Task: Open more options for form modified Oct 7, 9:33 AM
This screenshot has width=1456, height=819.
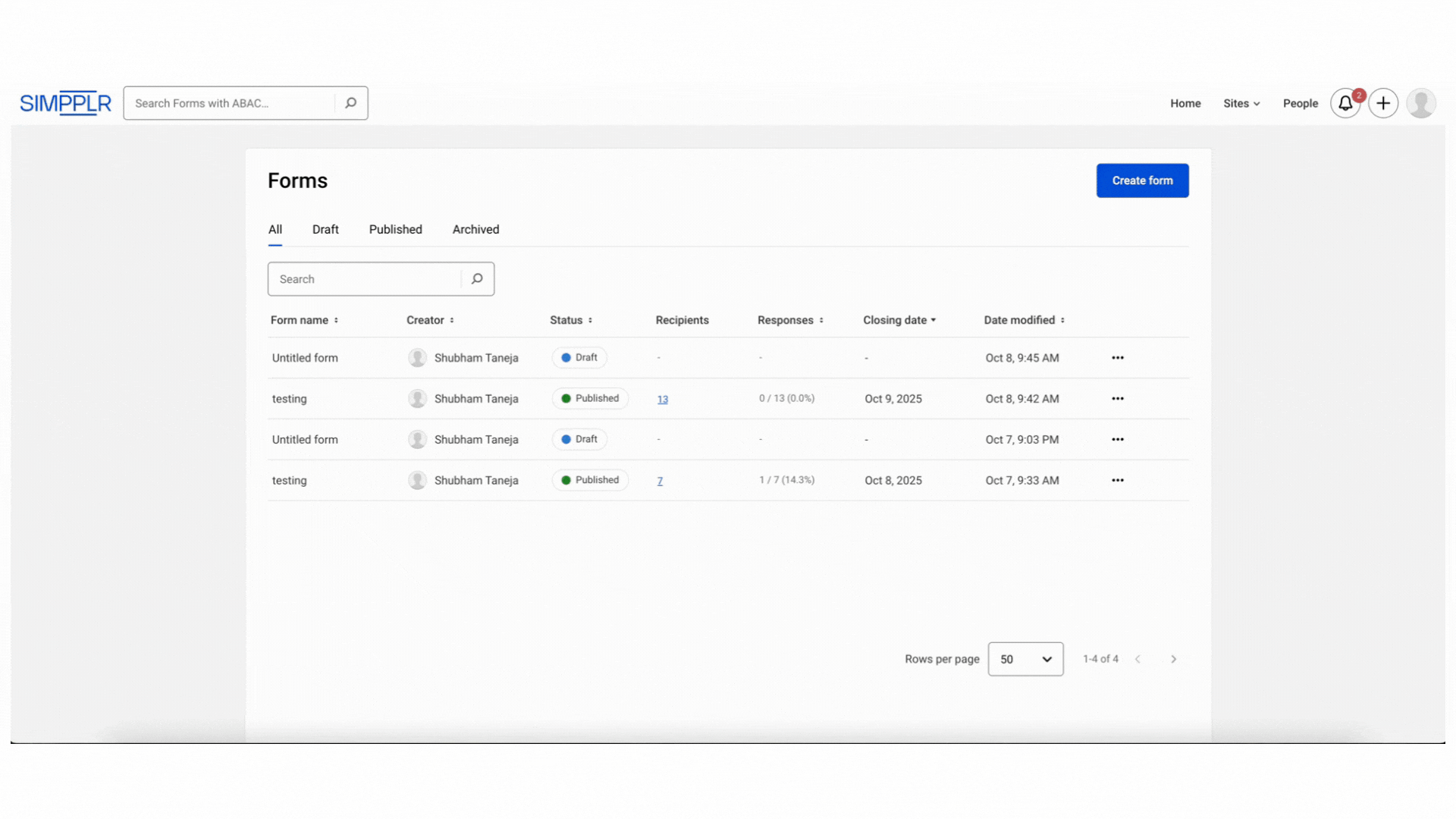Action: [1118, 481]
